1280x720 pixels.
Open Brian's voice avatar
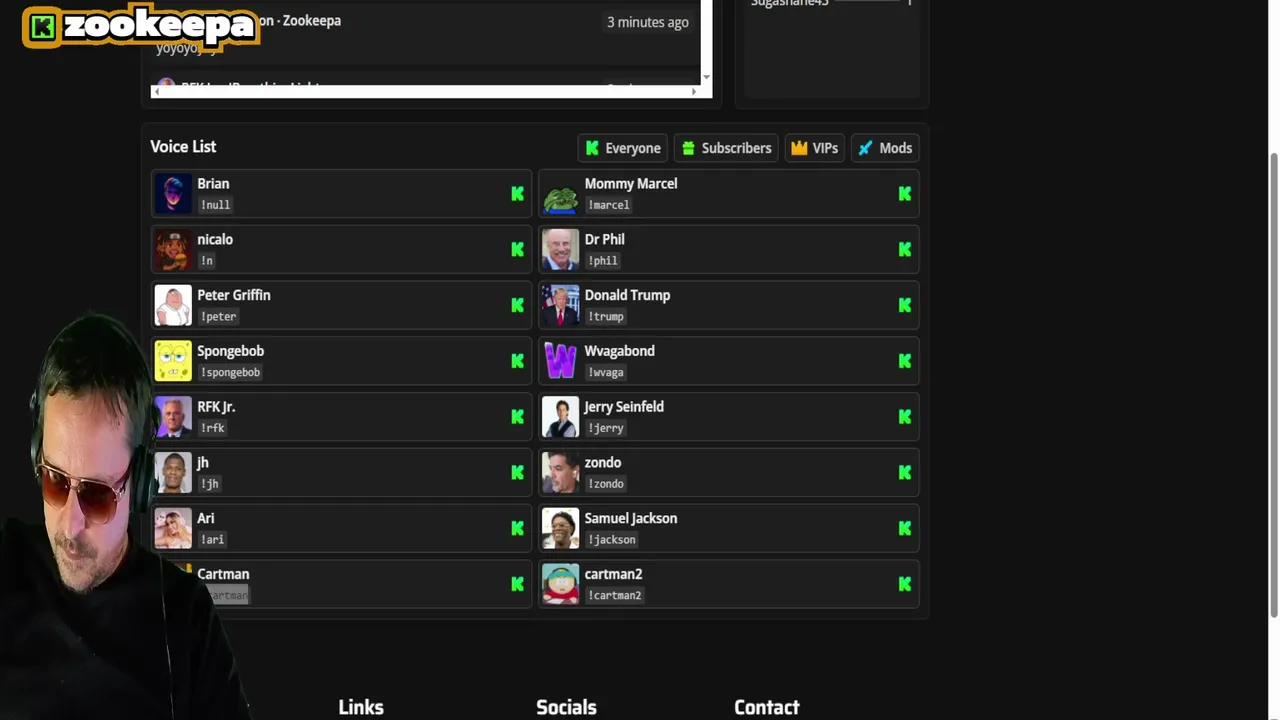[173, 194]
